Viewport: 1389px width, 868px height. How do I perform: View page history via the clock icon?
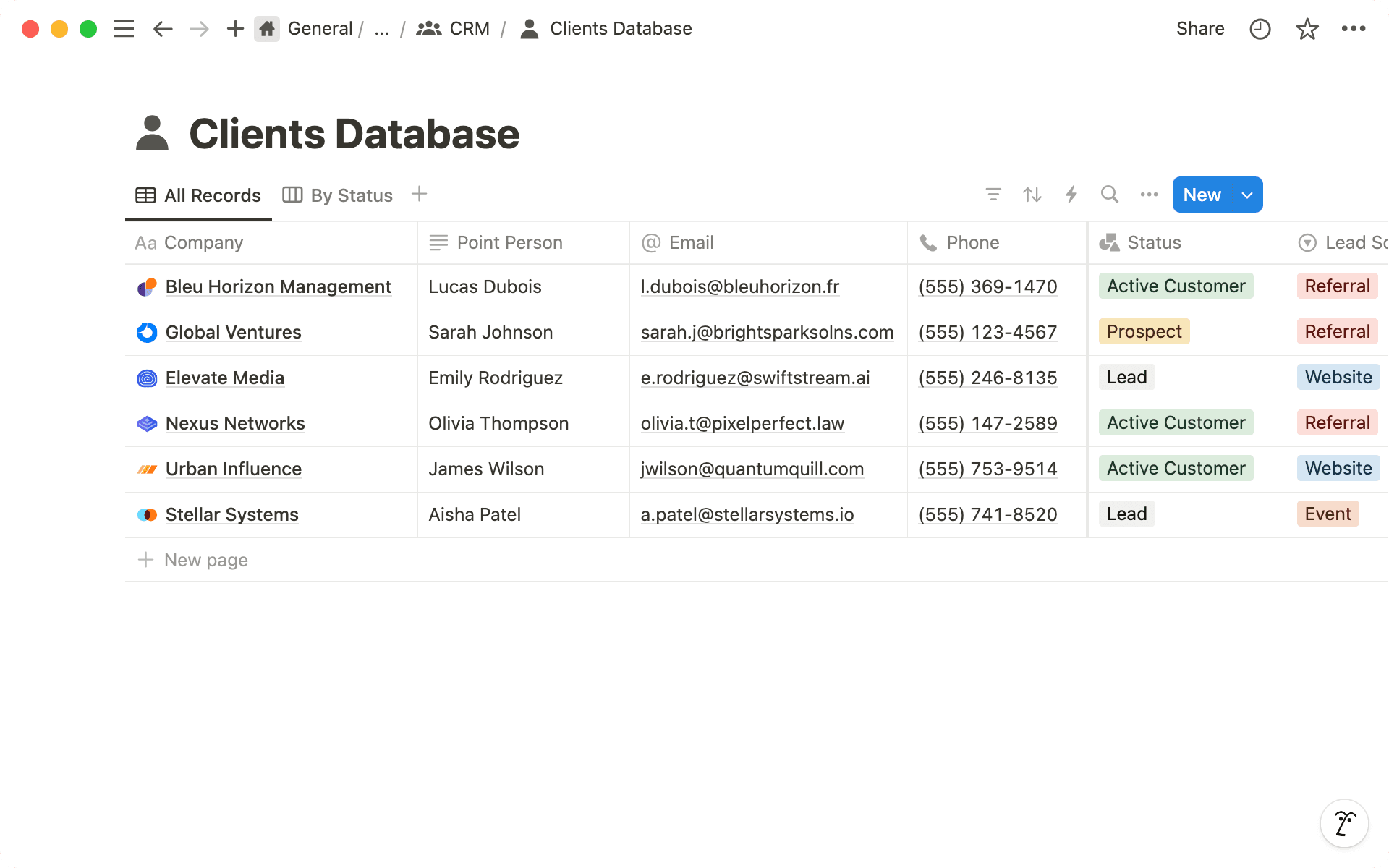(x=1260, y=28)
